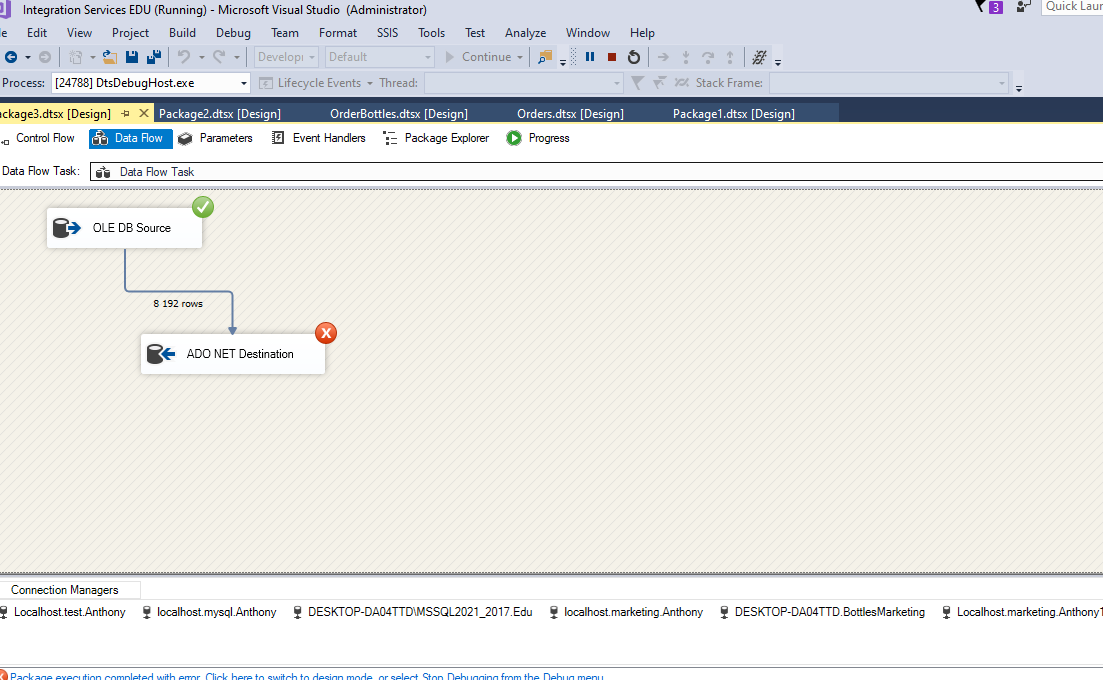Click the Save All icon
The image size is (1103, 680).
pyautogui.click(x=153, y=57)
